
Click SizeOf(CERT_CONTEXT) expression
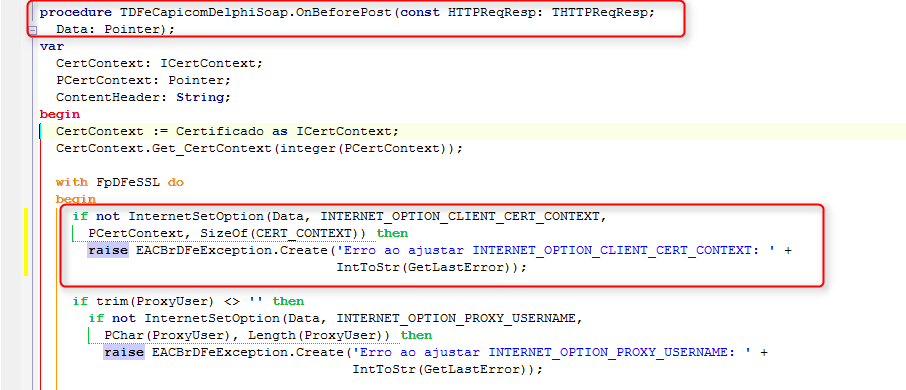pyautogui.click(x=283, y=233)
